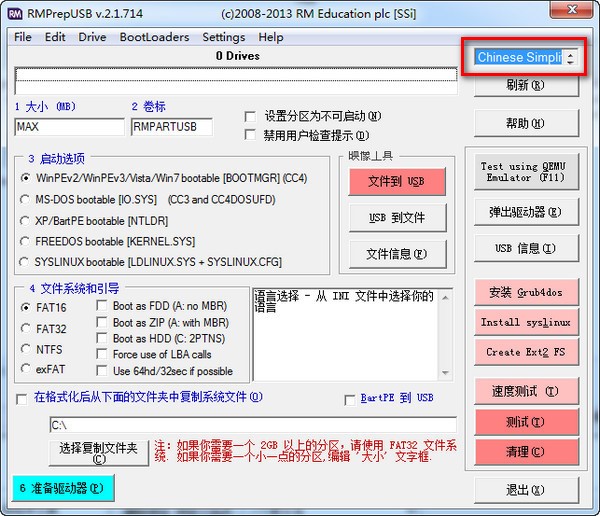Screen dimensions: 600x516
Task: Click the 退出 (X) exit button
Action: coord(526,490)
